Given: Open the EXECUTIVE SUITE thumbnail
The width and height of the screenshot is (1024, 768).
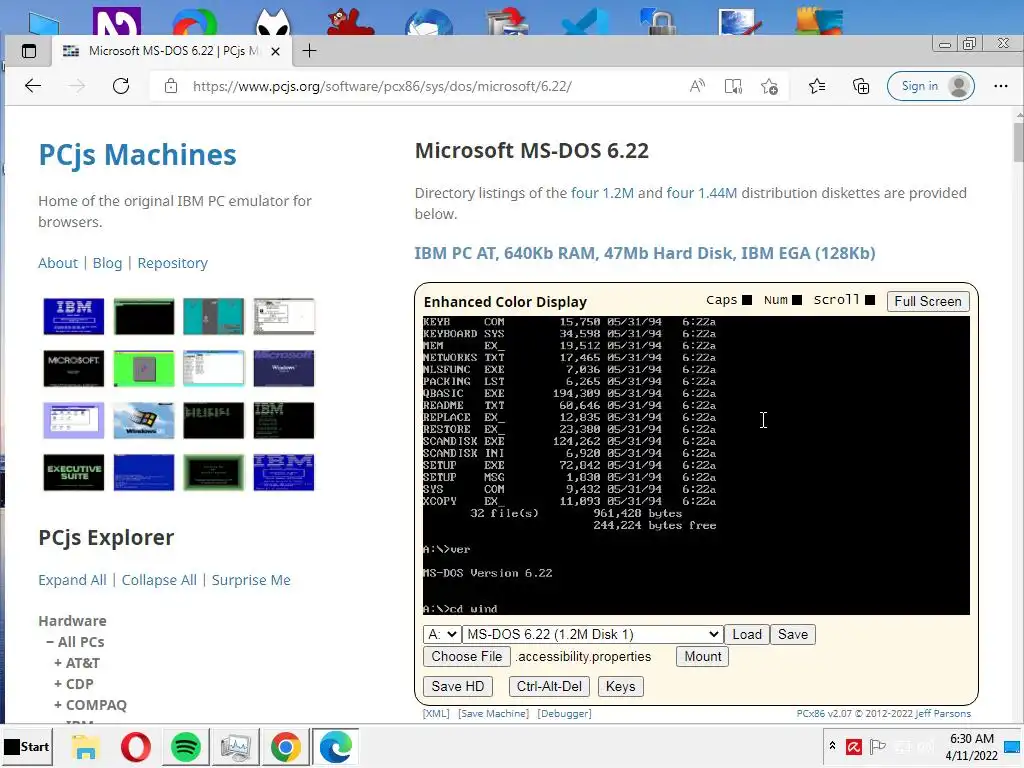Looking at the screenshot, I should point(74,472).
